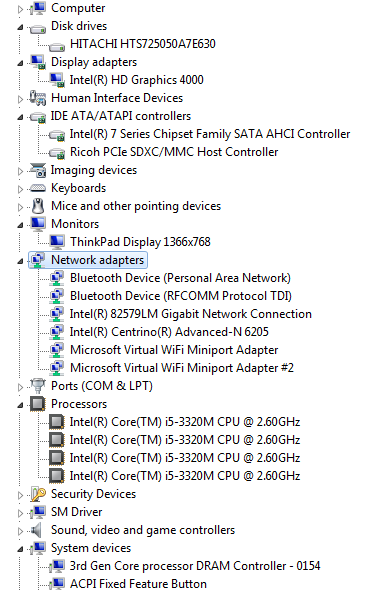Screen dimensions: 379x590
Task: Collapse the Network adapters node
Action: (20, 261)
